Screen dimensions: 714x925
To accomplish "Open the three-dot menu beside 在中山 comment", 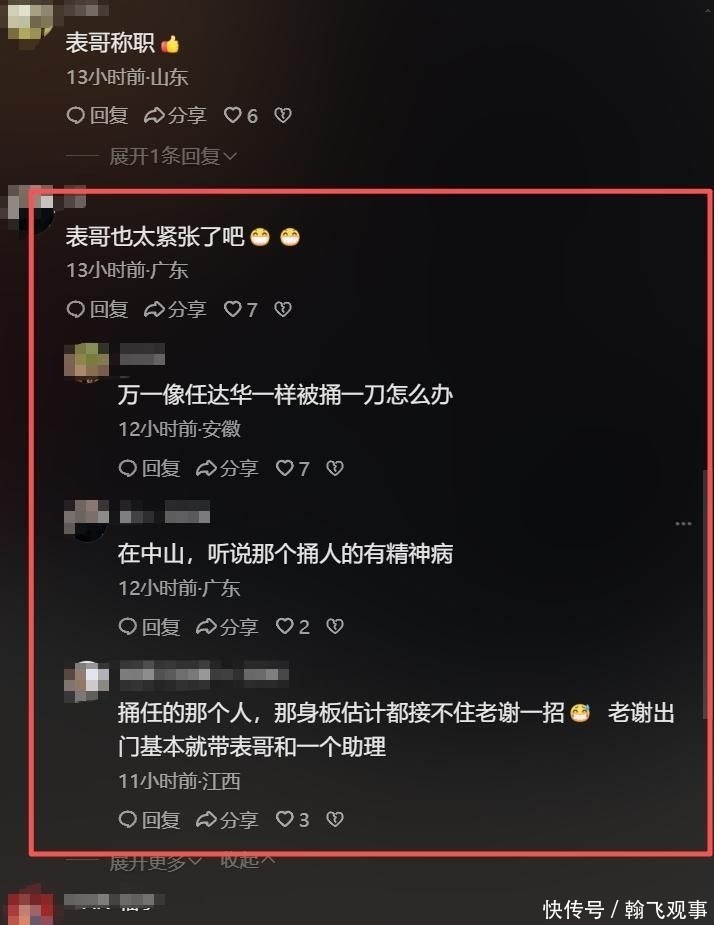I will click(683, 524).
